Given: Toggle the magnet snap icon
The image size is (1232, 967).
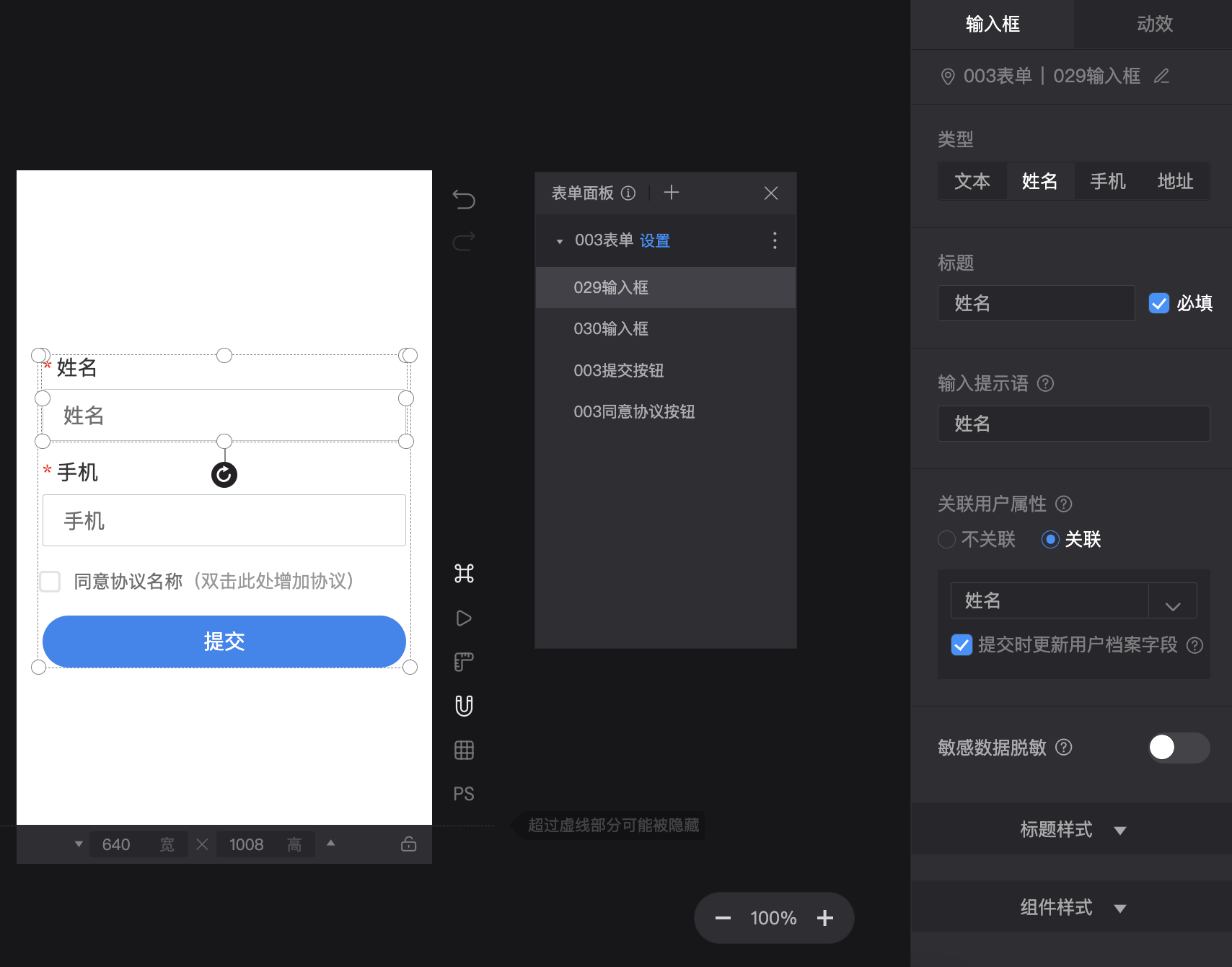Looking at the screenshot, I should point(464,706).
